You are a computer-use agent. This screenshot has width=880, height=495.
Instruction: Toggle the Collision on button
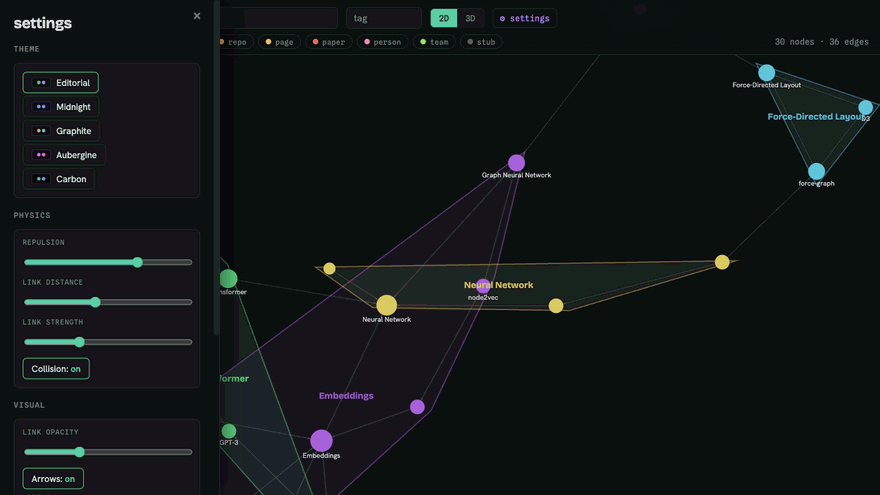click(x=56, y=369)
